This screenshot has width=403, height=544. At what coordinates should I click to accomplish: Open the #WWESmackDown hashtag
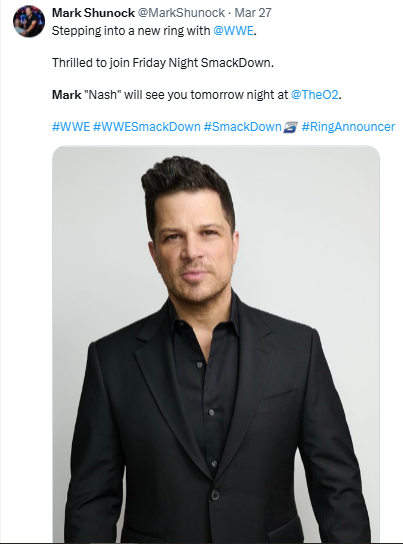coord(147,127)
